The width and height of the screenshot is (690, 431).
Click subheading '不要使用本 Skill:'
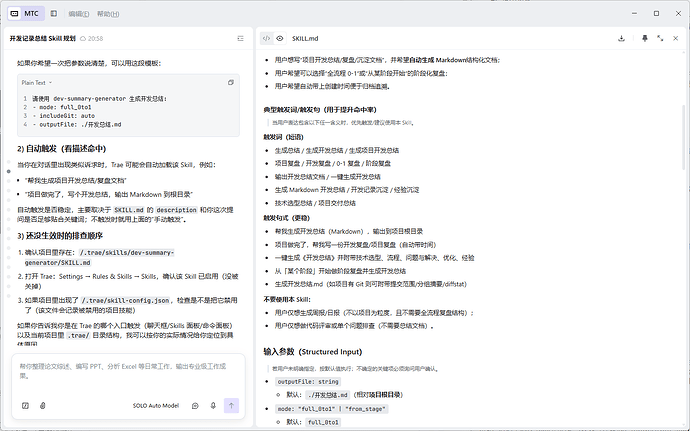coord(287,299)
